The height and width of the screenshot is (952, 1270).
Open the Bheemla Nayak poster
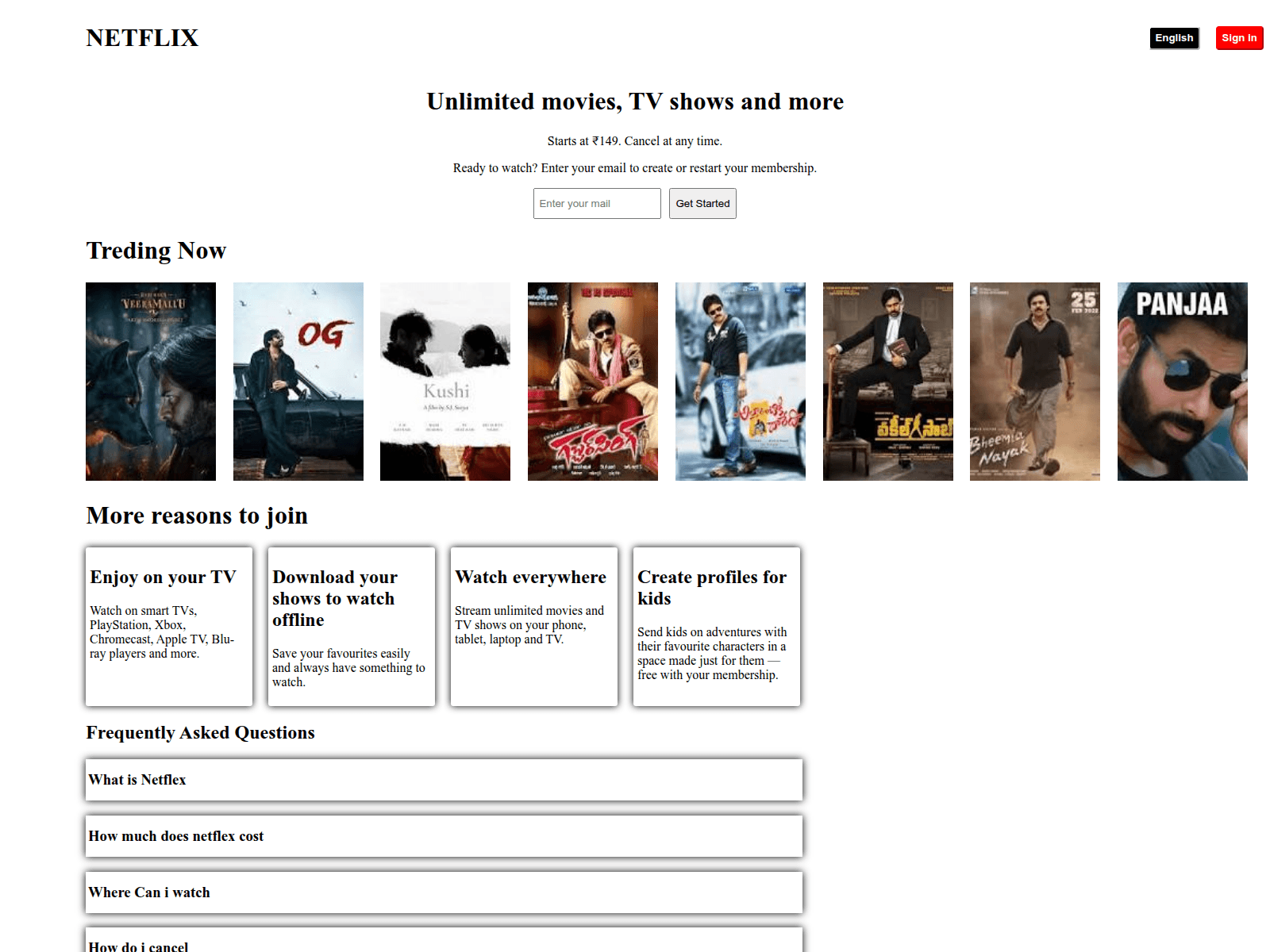click(x=1035, y=382)
